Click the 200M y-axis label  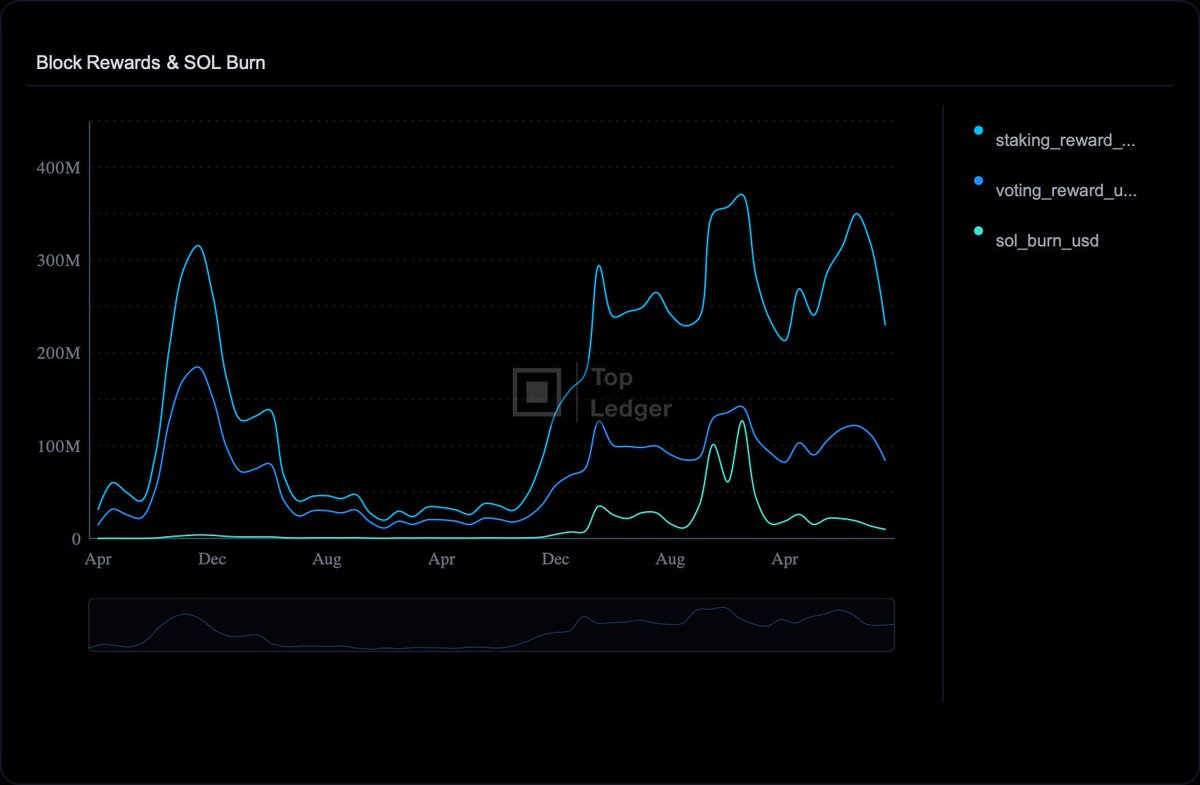tap(59, 354)
